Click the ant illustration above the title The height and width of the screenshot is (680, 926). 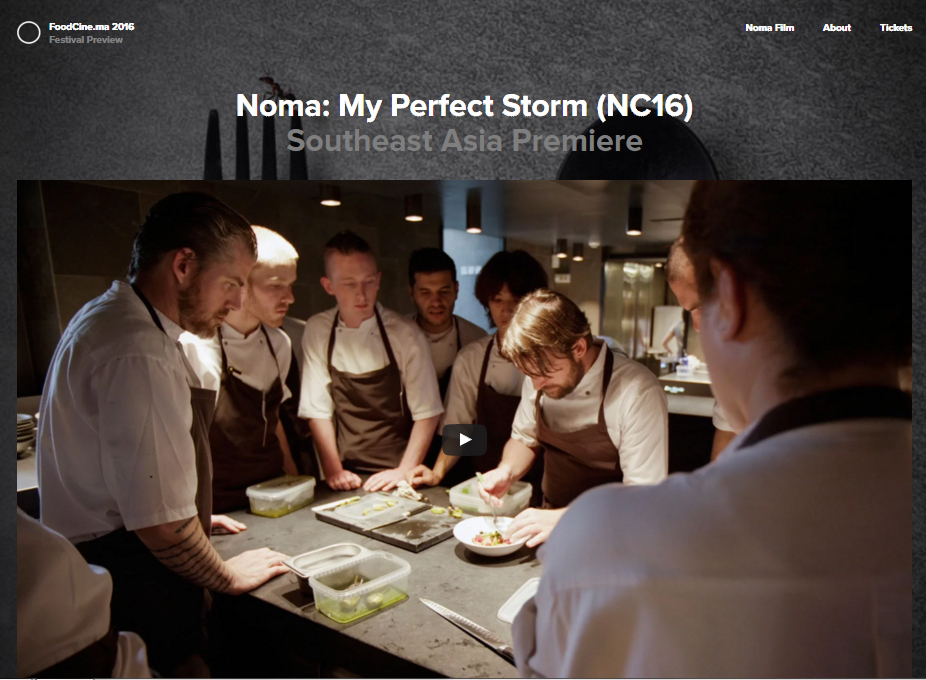(x=274, y=86)
